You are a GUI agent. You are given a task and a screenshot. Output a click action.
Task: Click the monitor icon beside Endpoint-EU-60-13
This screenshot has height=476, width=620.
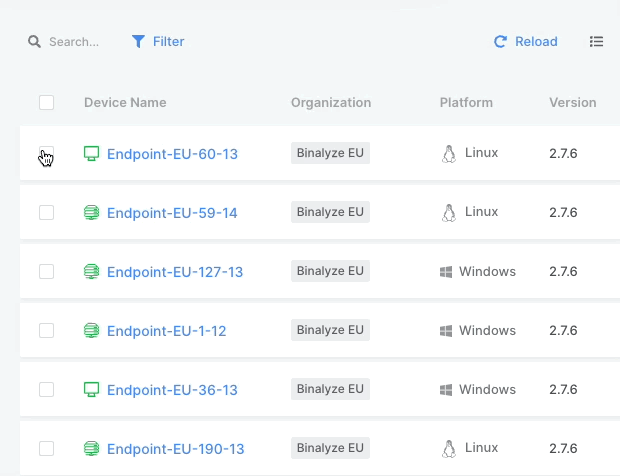coord(91,154)
